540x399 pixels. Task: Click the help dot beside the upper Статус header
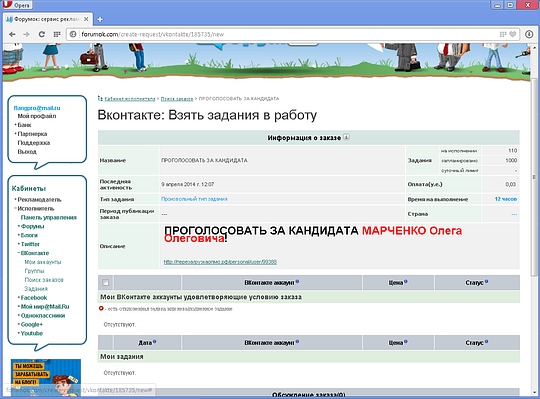pyautogui.click(x=487, y=282)
